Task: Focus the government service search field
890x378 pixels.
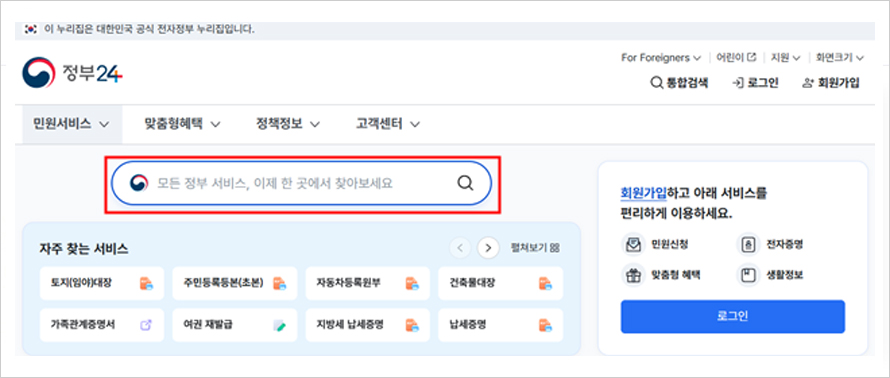Action: 301,183
